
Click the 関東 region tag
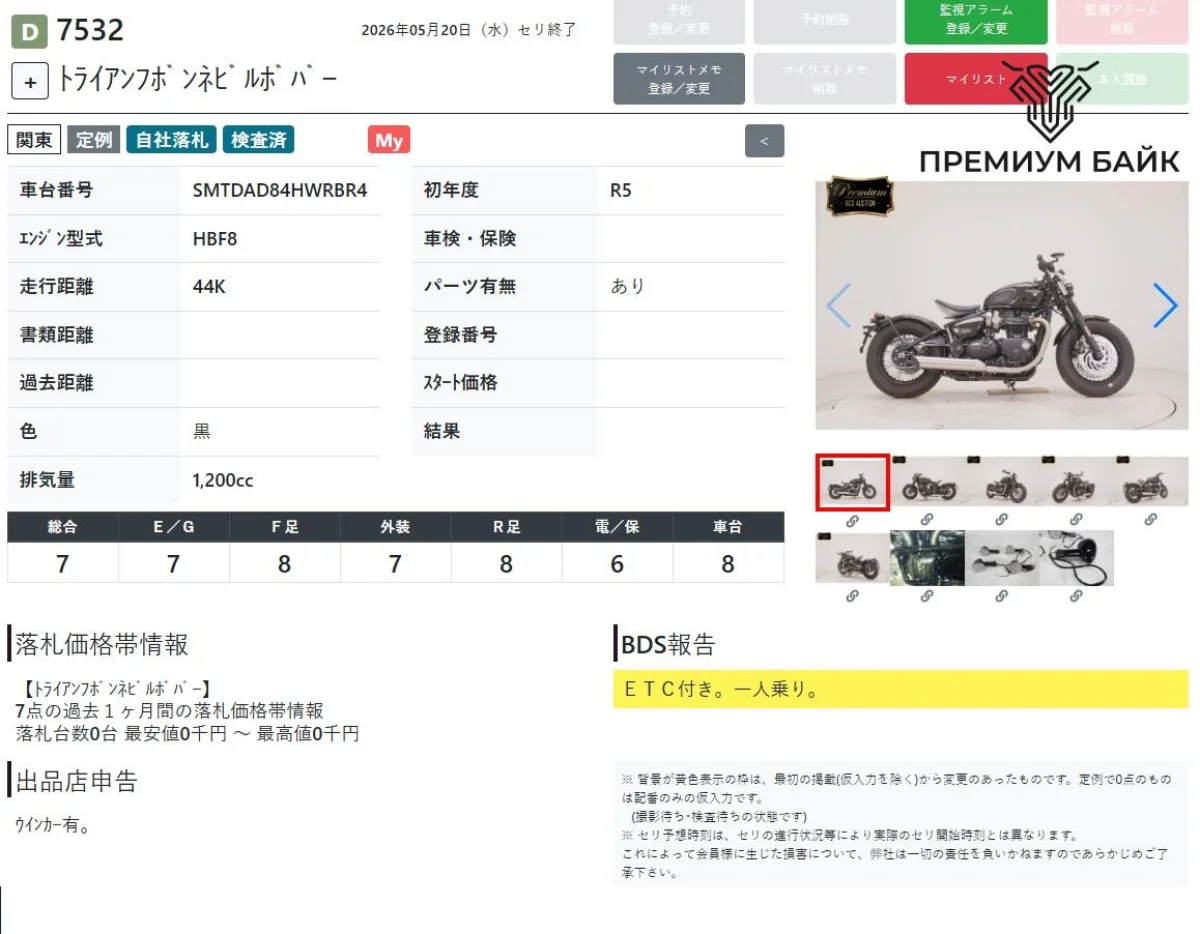pyautogui.click(x=34, y=140)
